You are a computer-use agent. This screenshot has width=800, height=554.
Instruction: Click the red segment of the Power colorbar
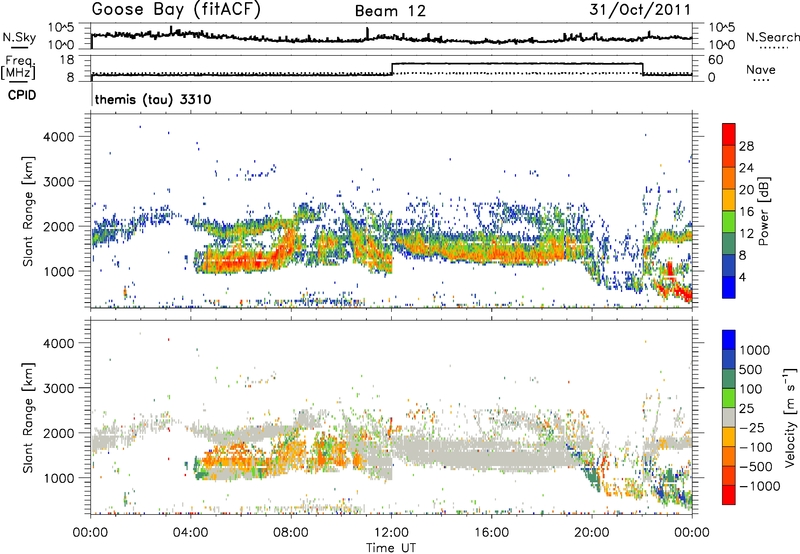coord(729,134)
